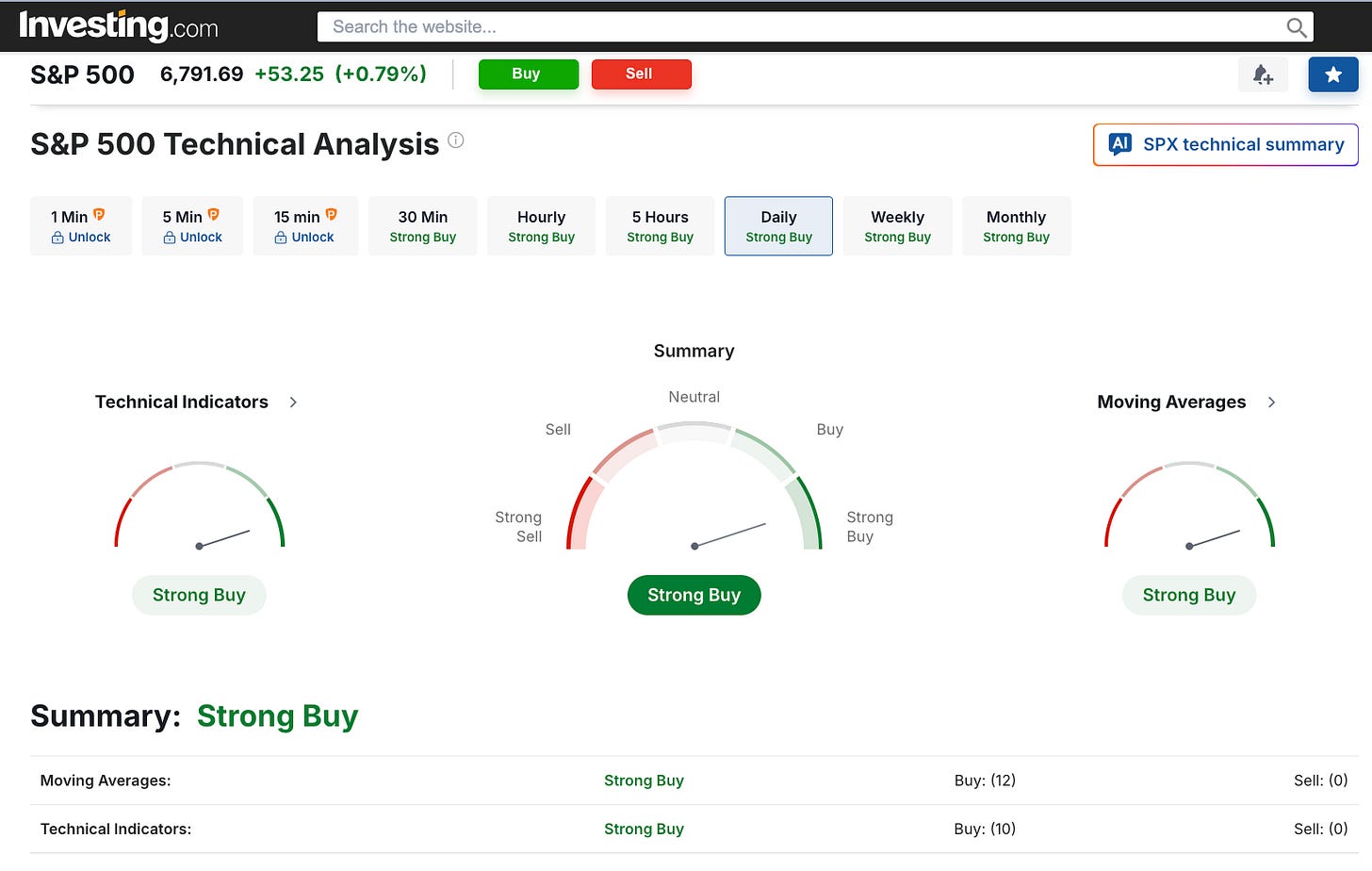
Task: Open the info icon next to Technical Analysis
Action: (x=456, y=140)
